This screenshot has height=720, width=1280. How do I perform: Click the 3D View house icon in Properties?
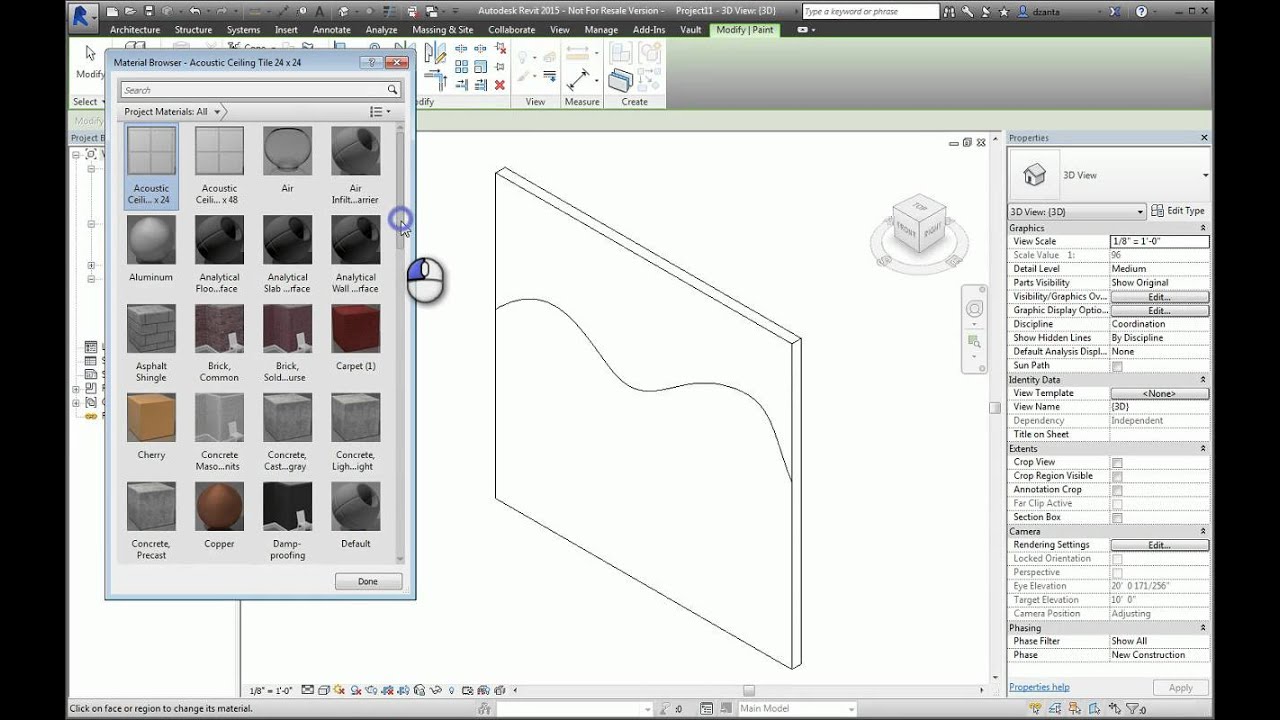coord(1034,175)
